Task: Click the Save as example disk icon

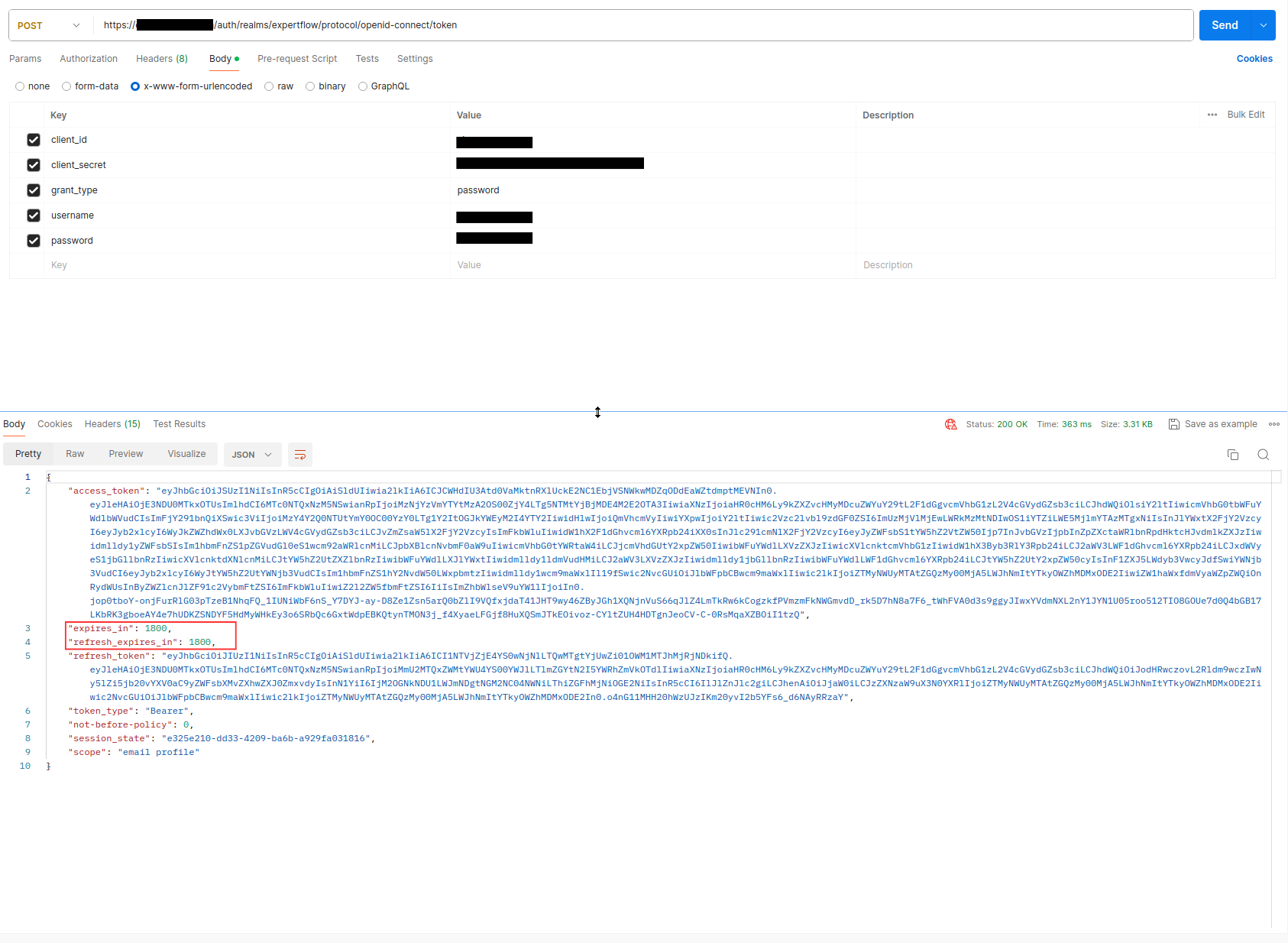Action: pos(1173,424)
